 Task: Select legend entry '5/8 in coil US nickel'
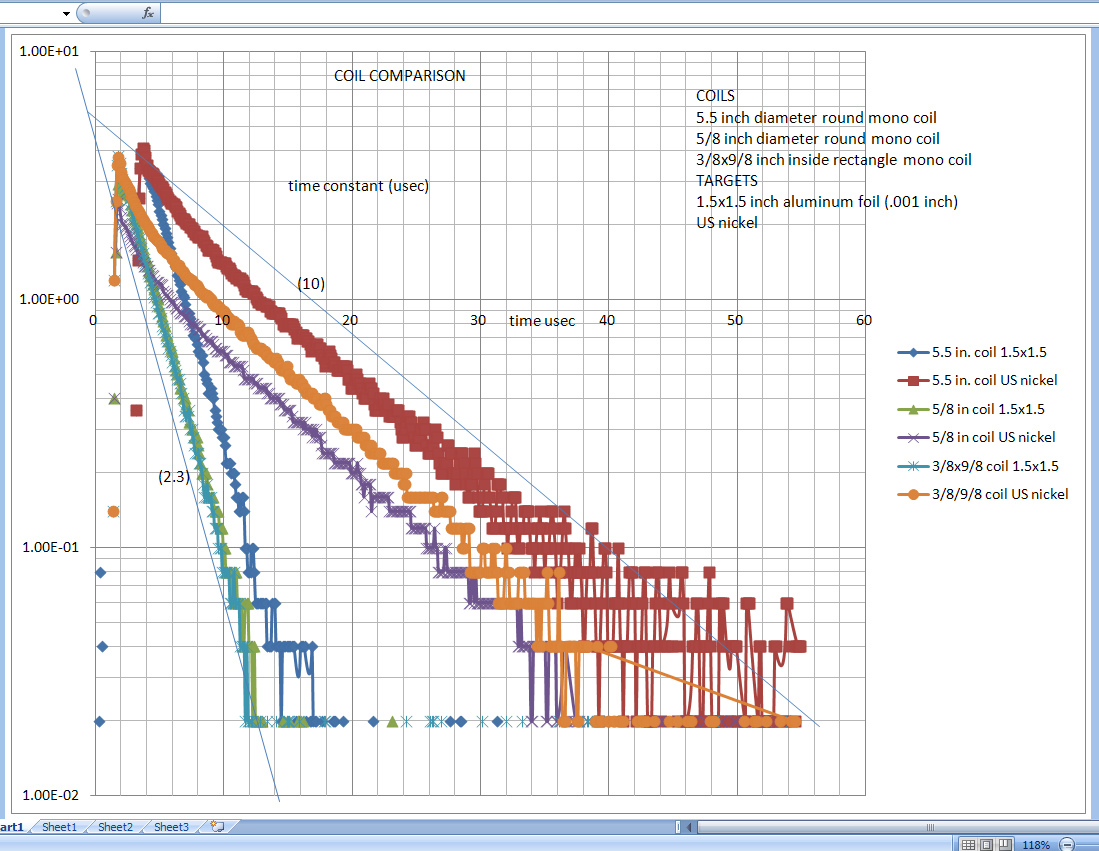coord(976,437)
